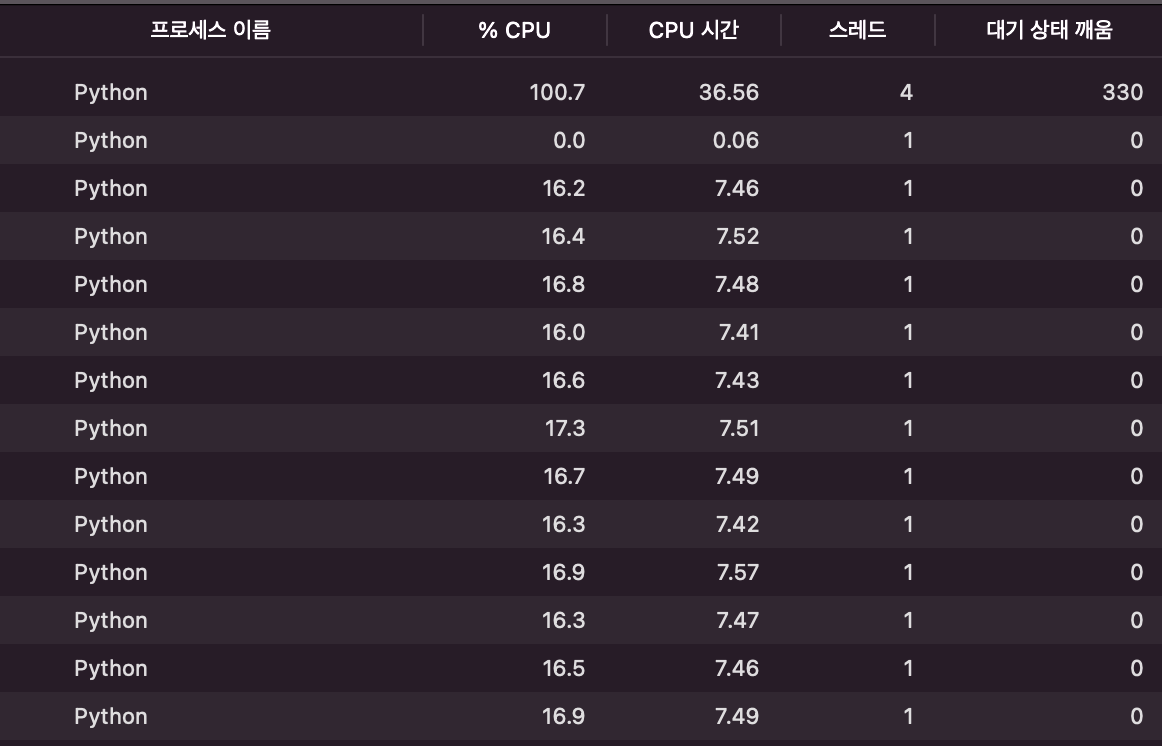Select Python process with 17.3 % CPU
Viewport: 1162px width, 746px height.
(x=581, y=428)
